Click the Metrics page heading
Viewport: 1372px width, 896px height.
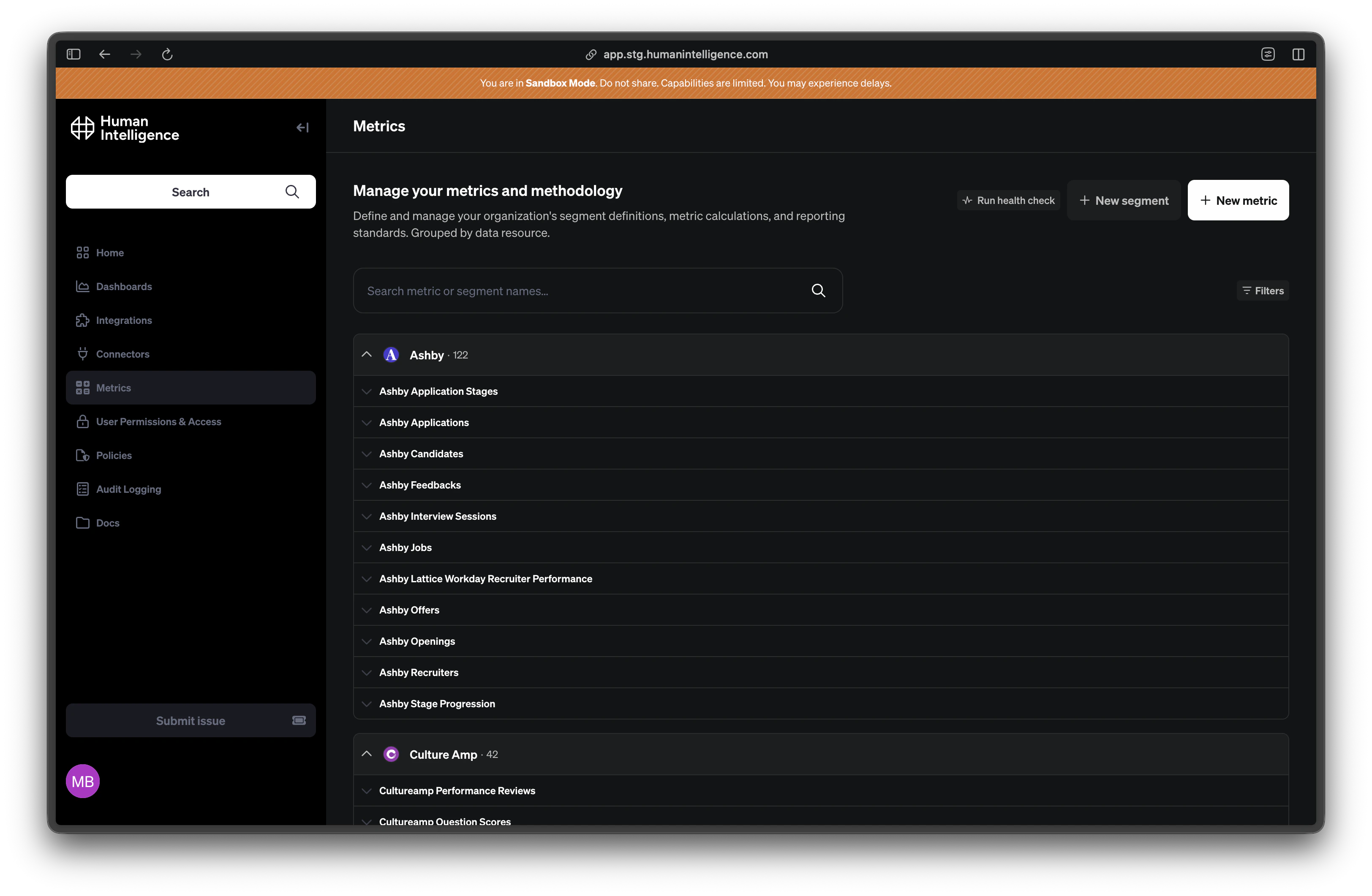coord(379,126)
